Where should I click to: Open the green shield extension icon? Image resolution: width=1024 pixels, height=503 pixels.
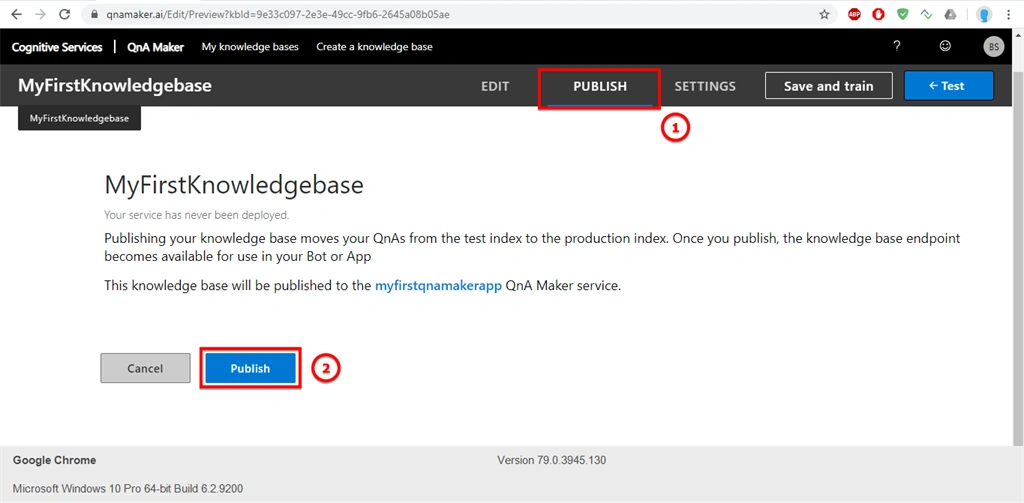tap(903, 14)
